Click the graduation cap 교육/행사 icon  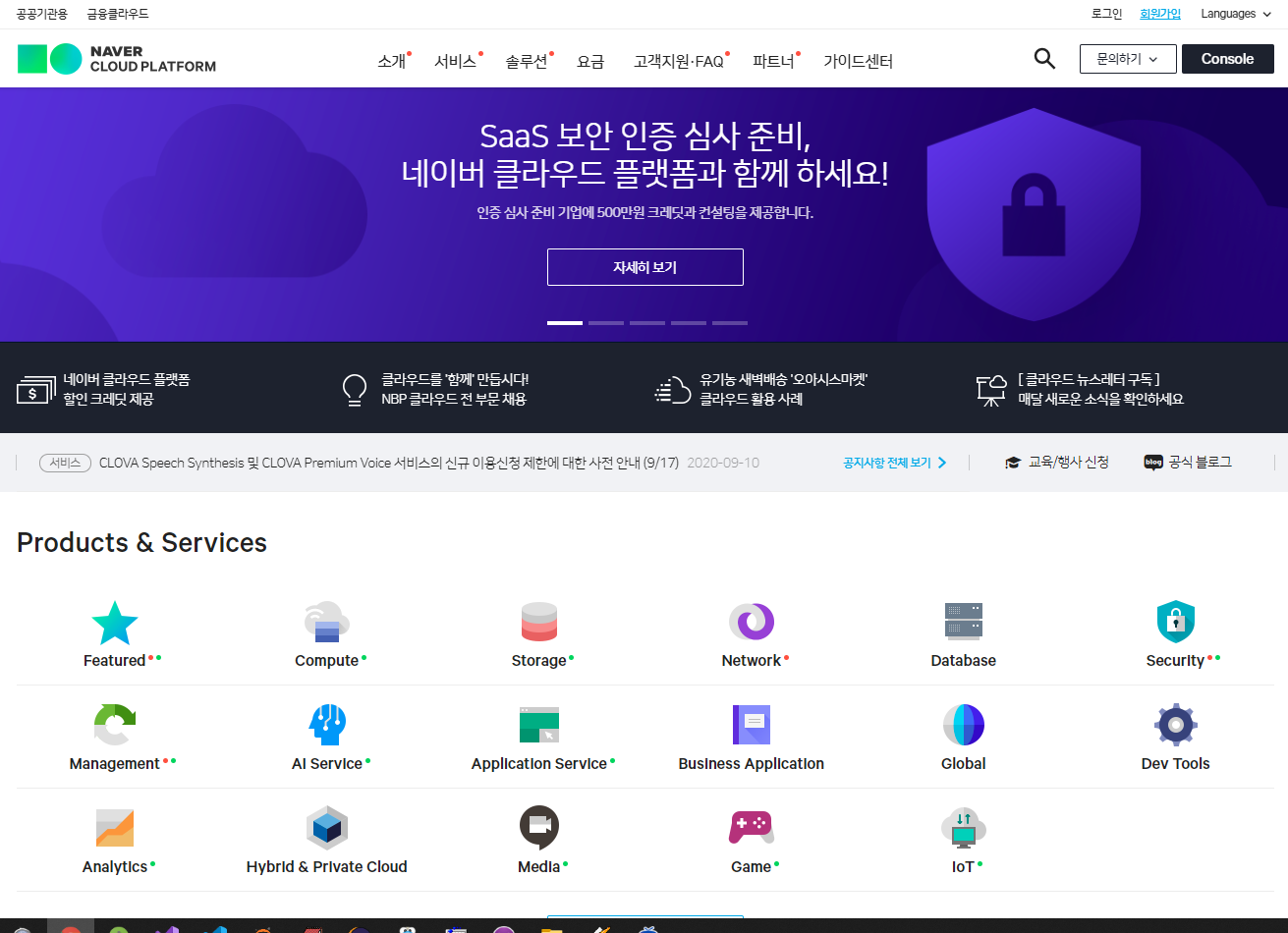click(1013, 463)
